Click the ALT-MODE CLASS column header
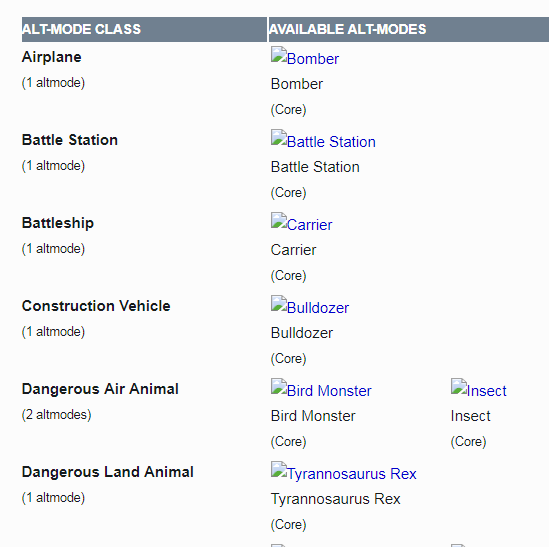 pyautogui.click(x=144, y=29)
